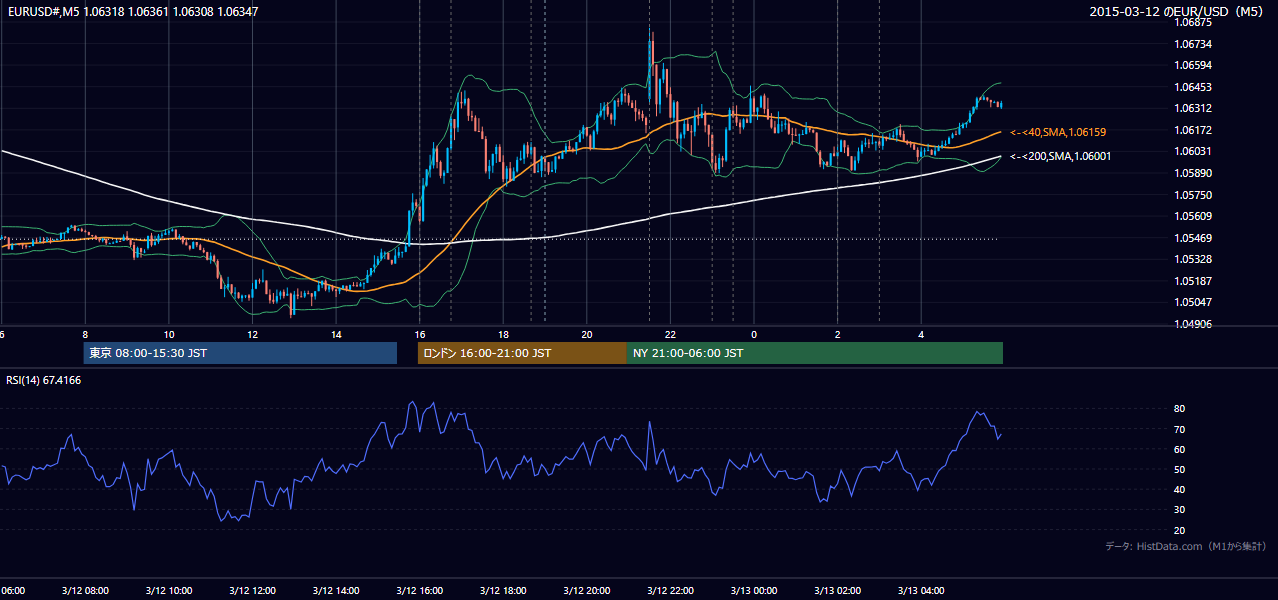1278x600 pixels.
Task: Click the 3/13 04:00 bottom time label
Action: [921, 591]
